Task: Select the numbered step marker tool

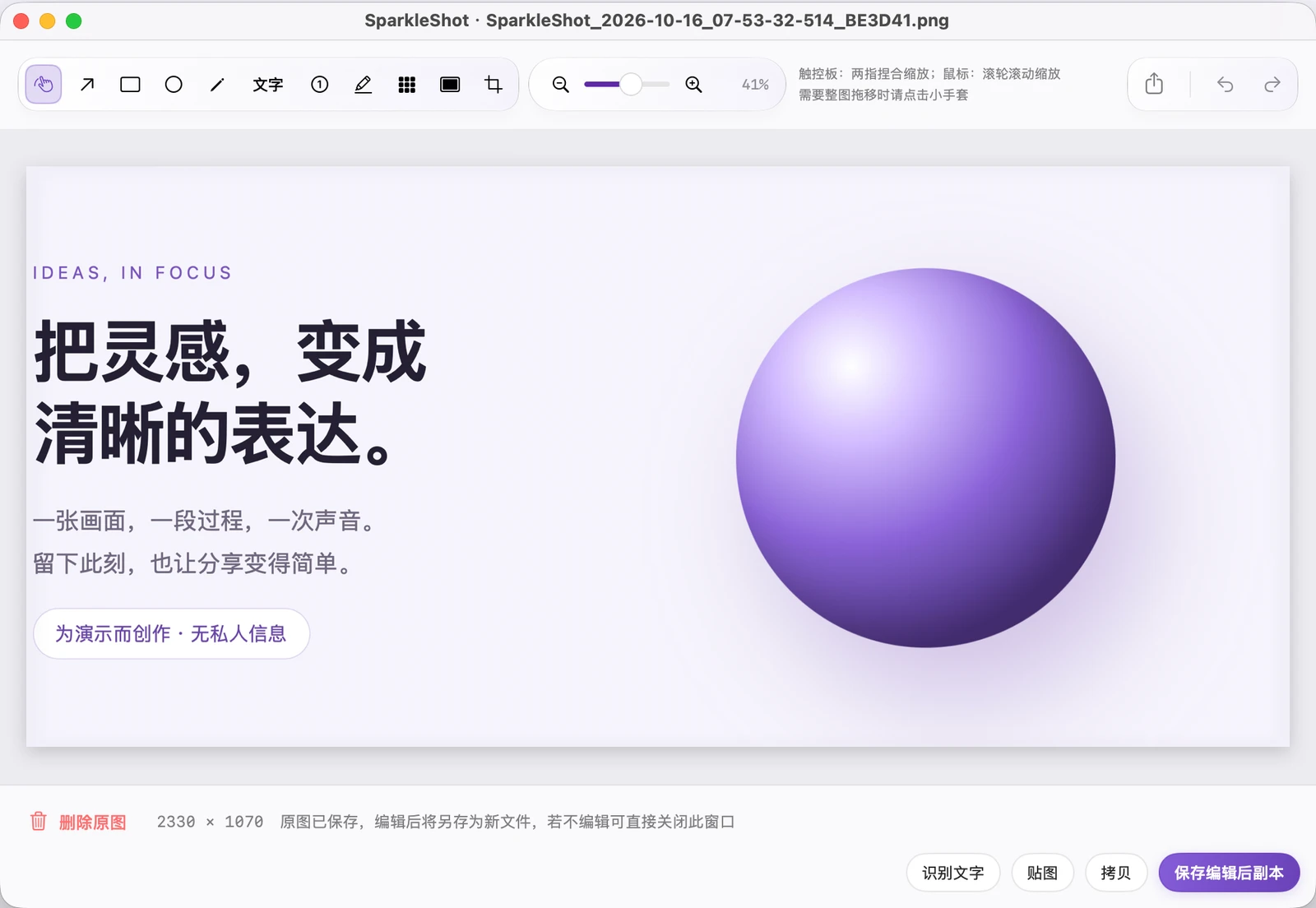Action: tap(320, 84)
